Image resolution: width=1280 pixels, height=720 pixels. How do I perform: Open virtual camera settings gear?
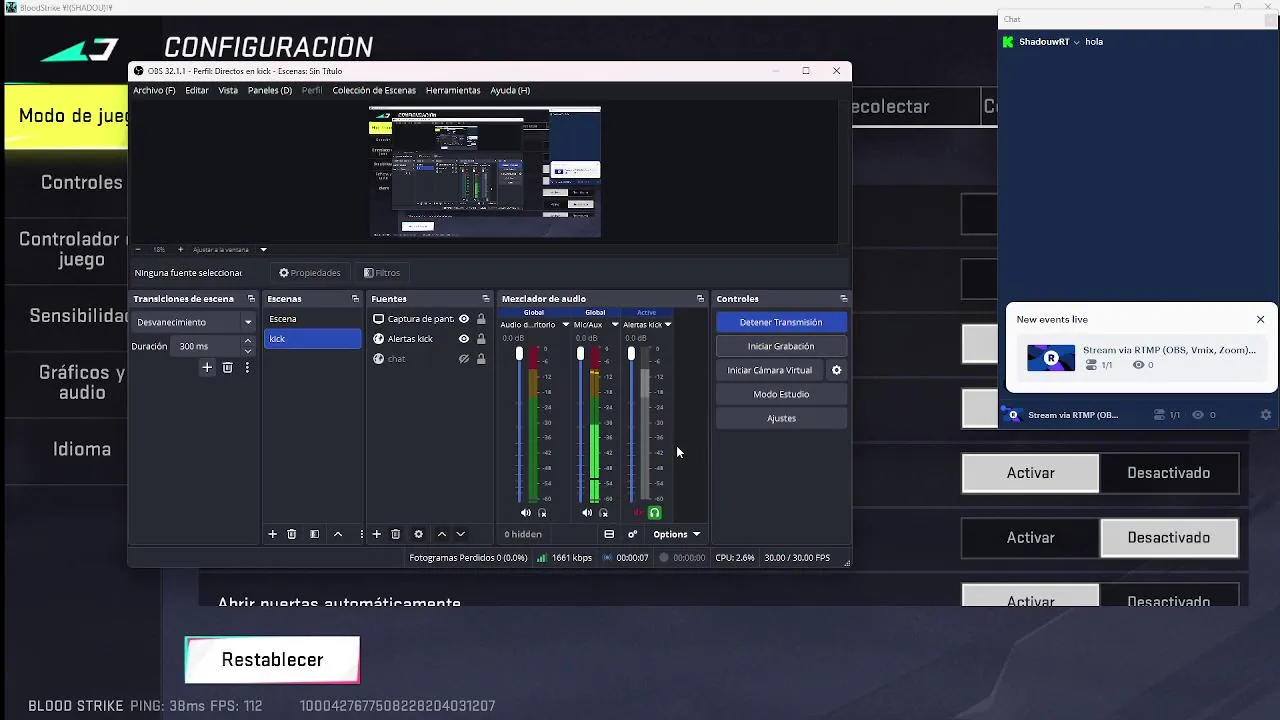(837, 370)
